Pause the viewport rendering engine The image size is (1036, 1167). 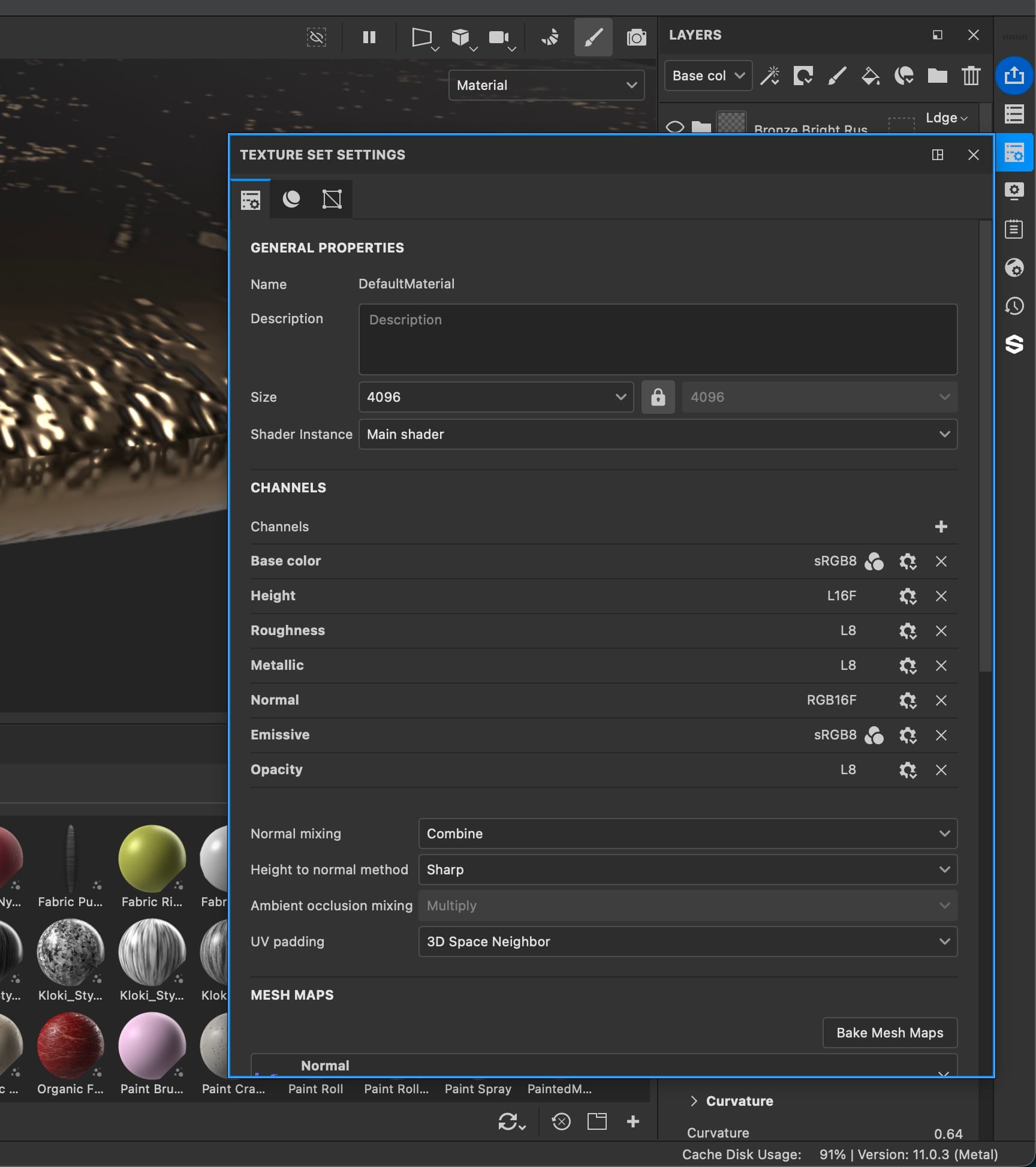(x=369, y=37)
